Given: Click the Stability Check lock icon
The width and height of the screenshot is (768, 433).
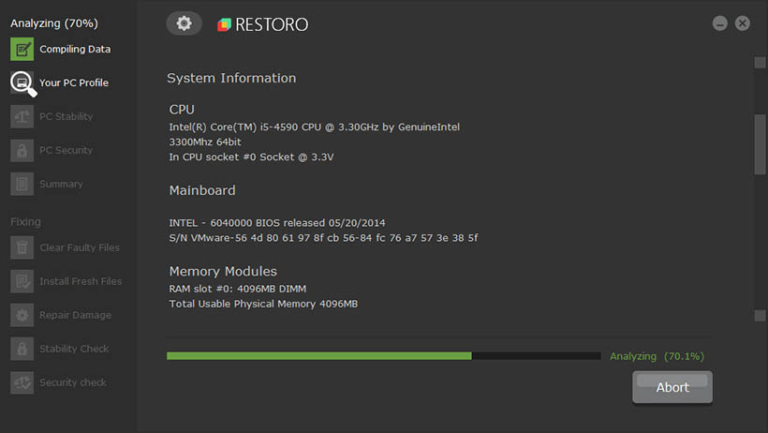Looking at the screenshot, I should pyautogui.click(x=22, y=349).
